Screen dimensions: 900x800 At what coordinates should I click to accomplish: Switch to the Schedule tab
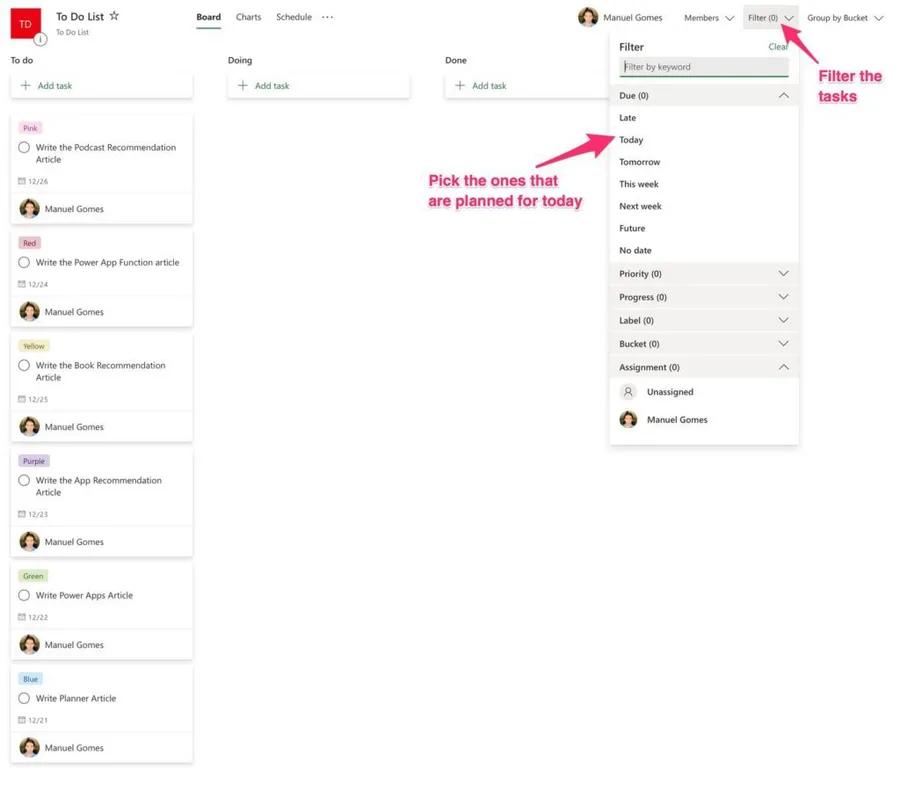click(x=294, y=17)
